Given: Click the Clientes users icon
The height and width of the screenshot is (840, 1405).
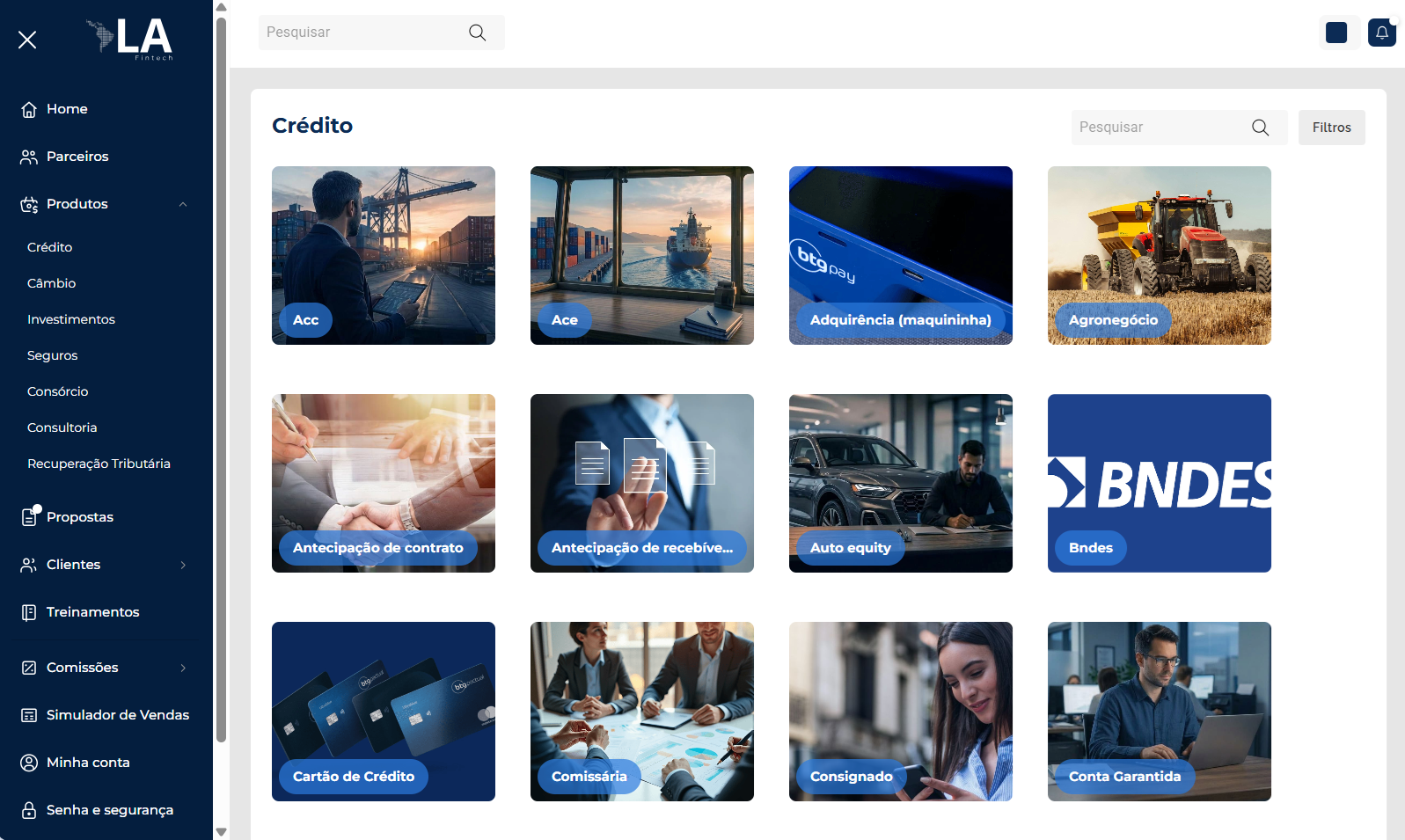Looking at the screenshot, I should coord(29,565).
